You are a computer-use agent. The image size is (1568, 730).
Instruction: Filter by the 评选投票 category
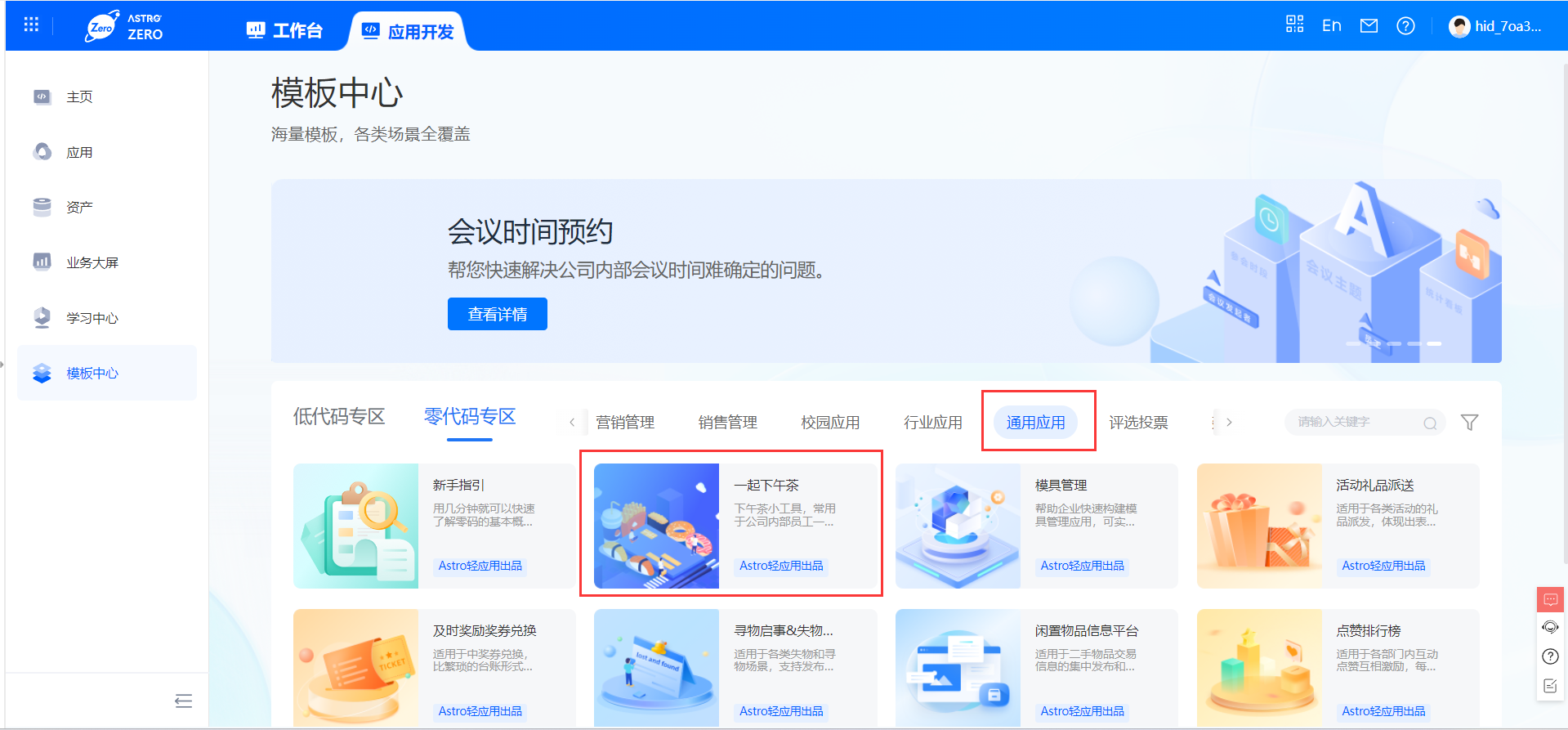1138,423
